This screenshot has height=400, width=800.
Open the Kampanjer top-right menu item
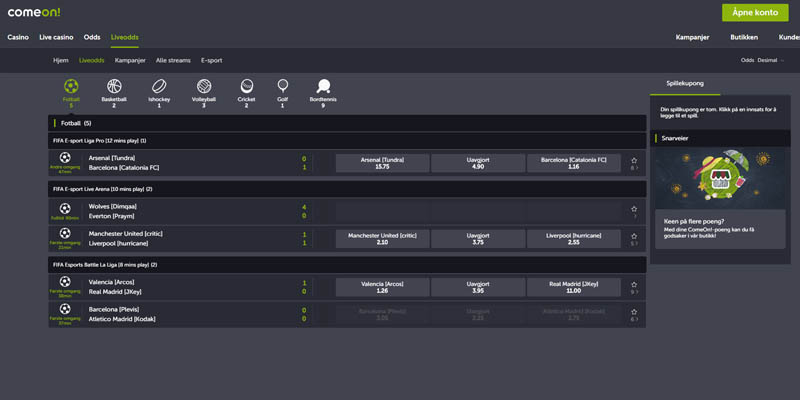[692, 37]
